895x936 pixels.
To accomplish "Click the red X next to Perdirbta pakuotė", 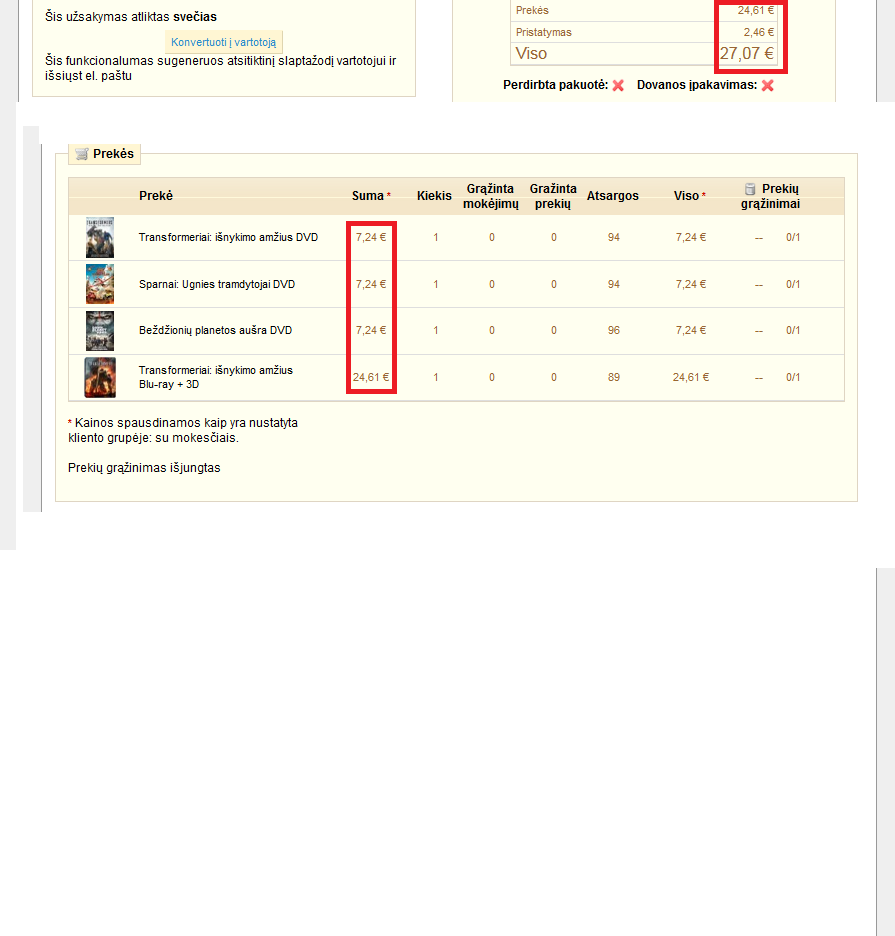I will (618, 85).
